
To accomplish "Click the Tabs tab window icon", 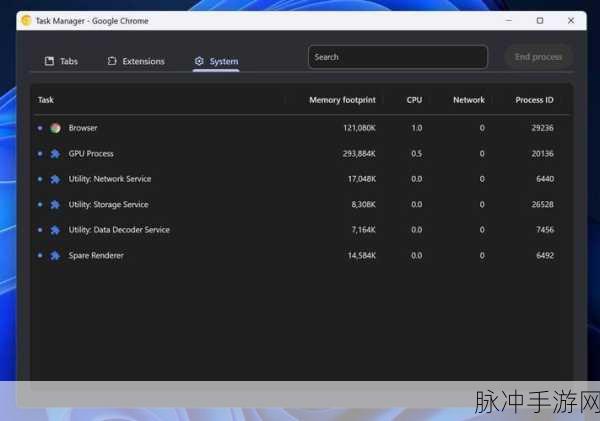I will coord(49,61).
